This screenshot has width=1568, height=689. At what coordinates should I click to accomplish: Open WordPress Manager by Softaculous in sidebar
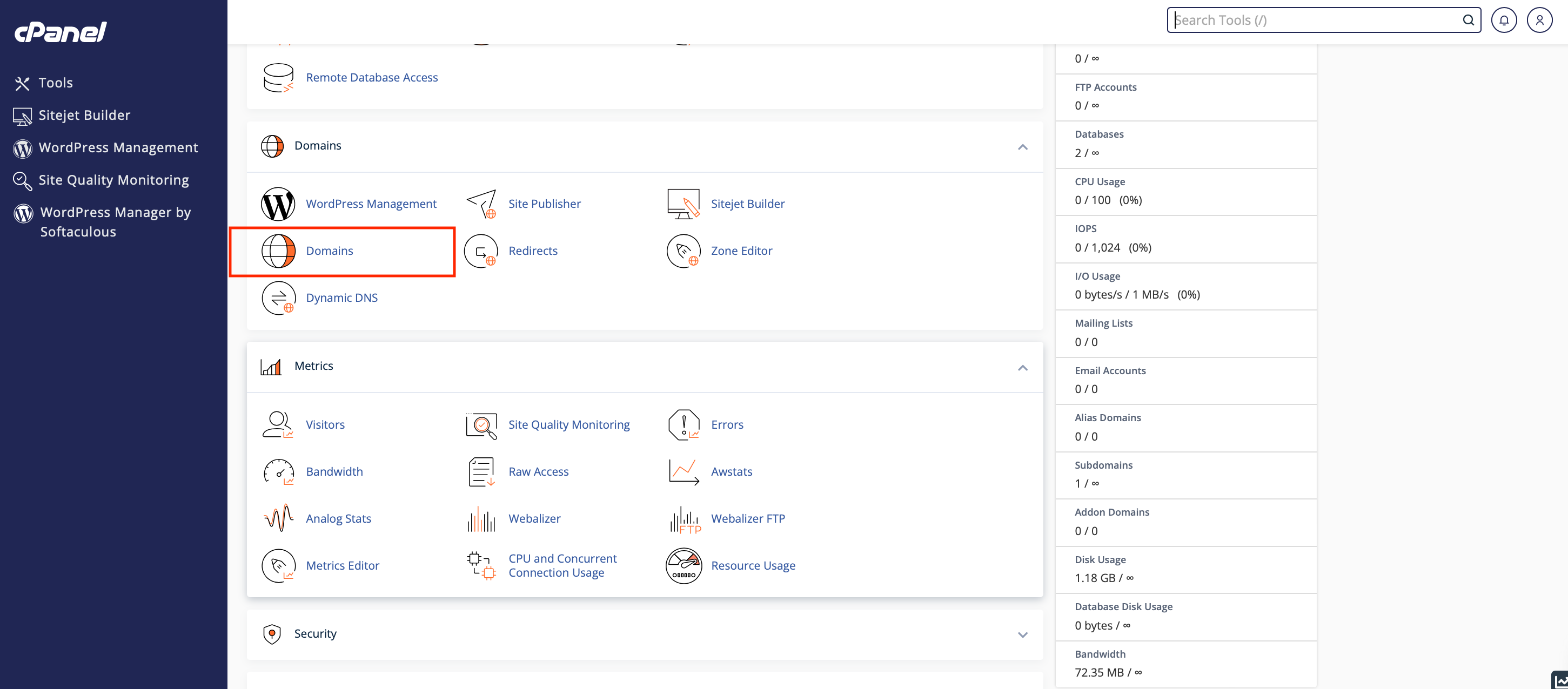click(x=103, y=222)
